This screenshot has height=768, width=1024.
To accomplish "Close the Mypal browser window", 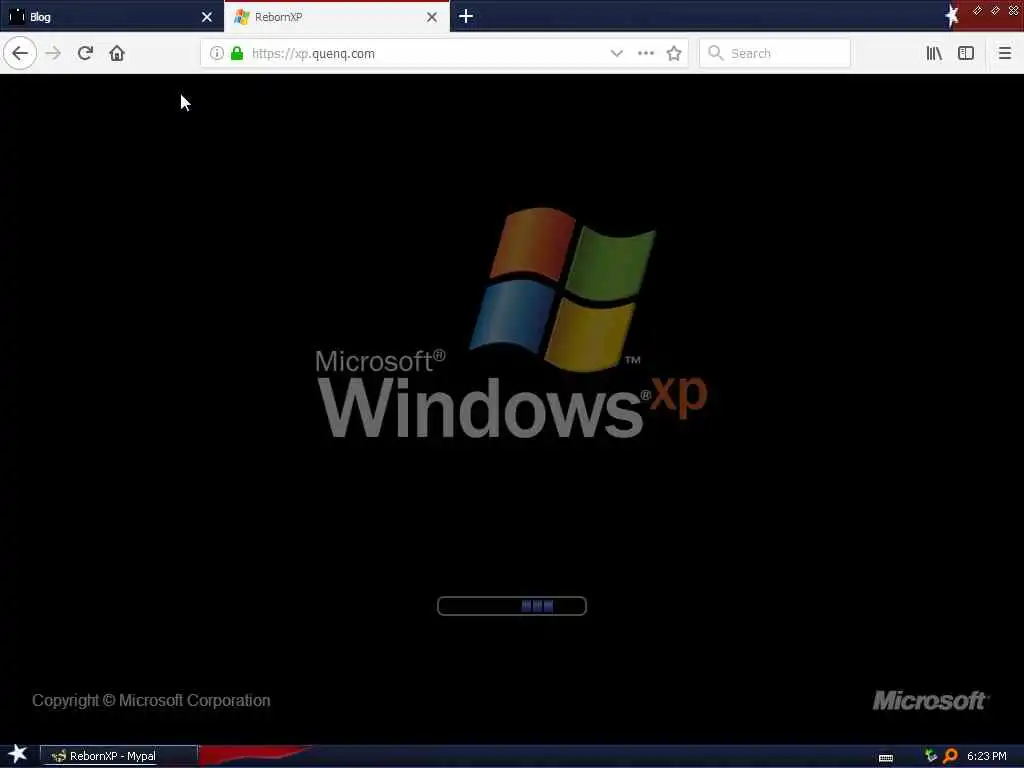I will [x=1014, y=10].
